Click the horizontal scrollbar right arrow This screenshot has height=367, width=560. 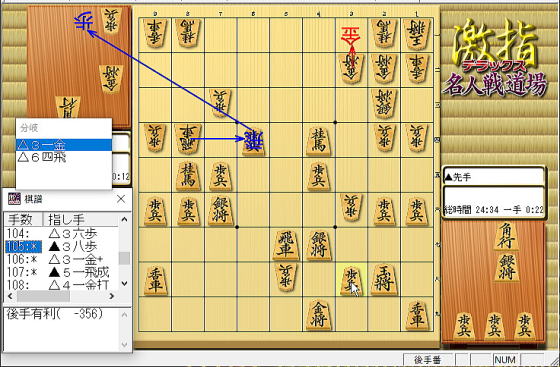112,296
